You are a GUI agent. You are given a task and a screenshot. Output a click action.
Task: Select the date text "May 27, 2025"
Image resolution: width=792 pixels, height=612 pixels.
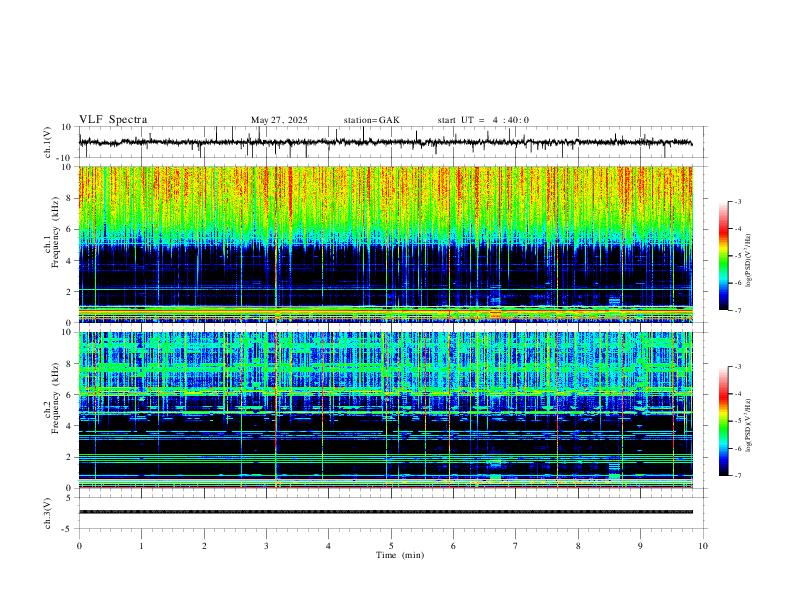coord(279,120)
